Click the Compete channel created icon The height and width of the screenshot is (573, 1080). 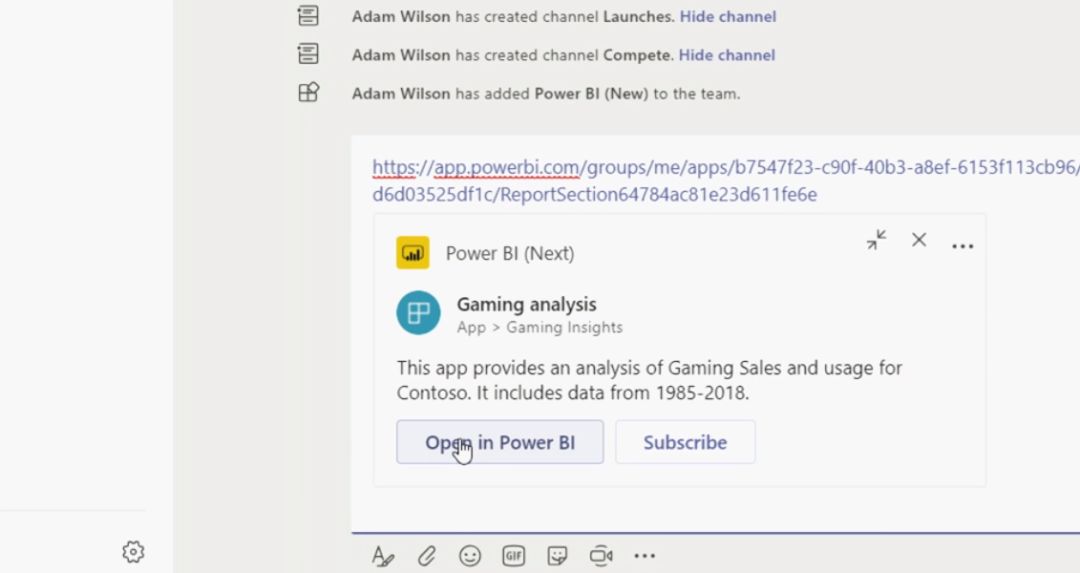[308, 54]
